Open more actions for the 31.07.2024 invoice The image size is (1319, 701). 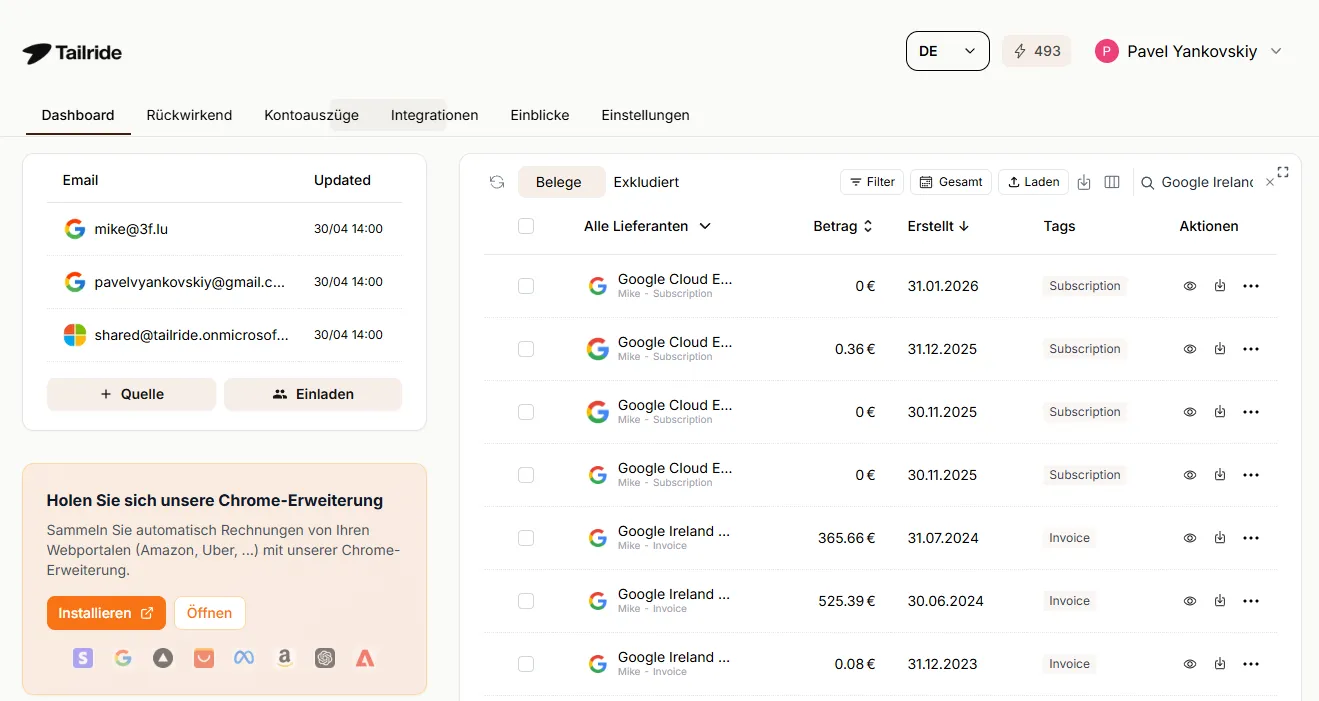click(x=1251, y=538)
